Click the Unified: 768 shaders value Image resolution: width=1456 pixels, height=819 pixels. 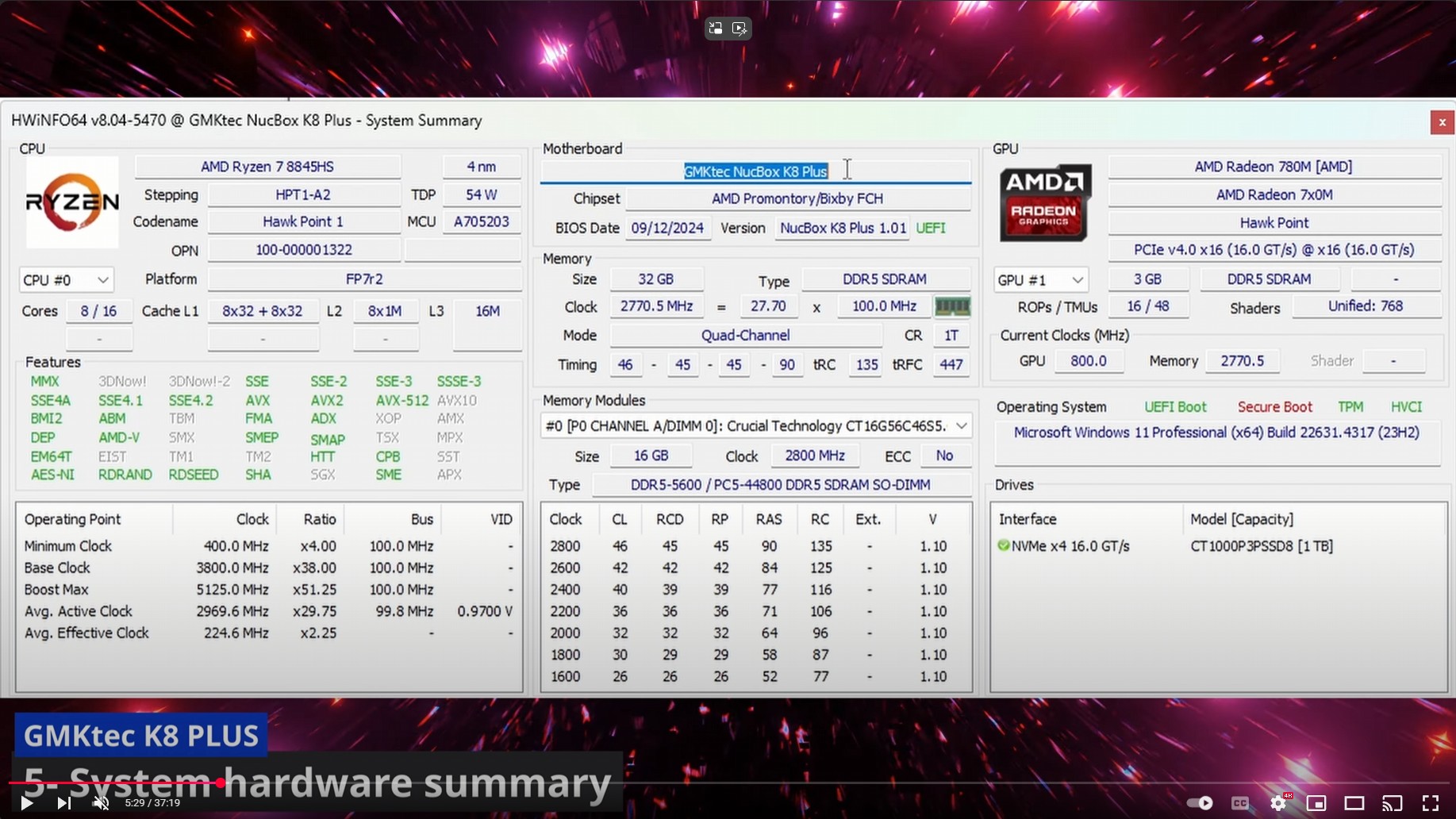click(1366, 306)
